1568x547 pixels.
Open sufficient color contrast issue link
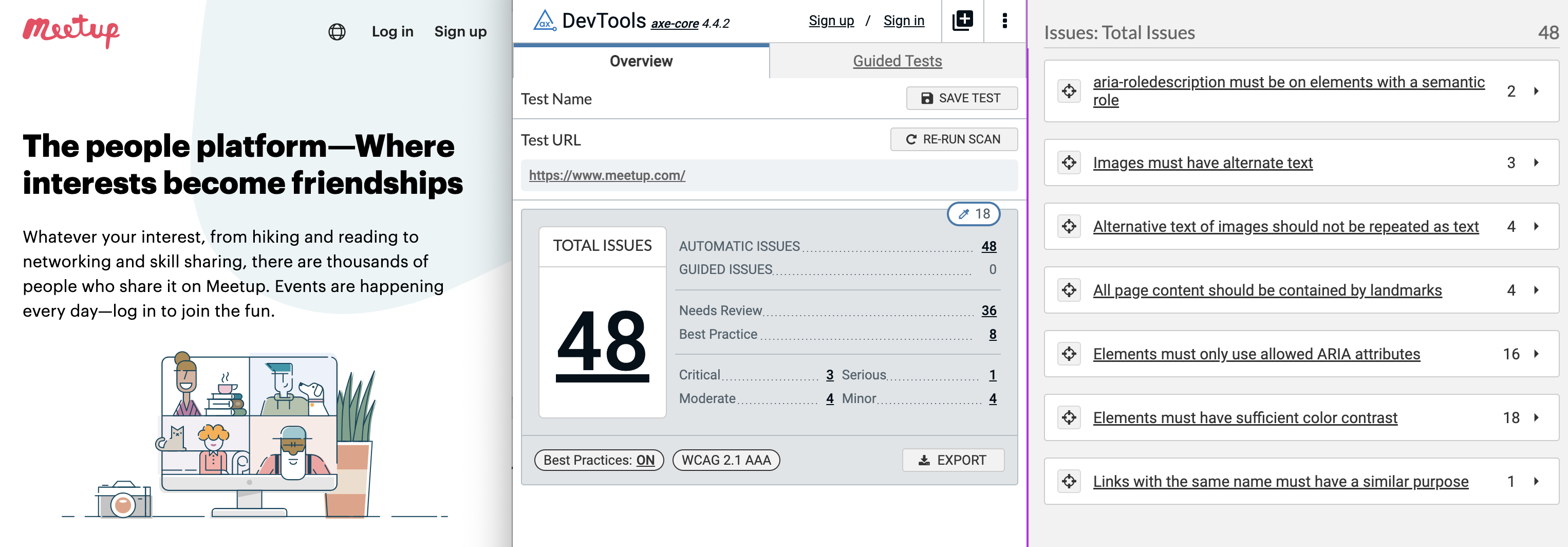[x=1245, y=418]
